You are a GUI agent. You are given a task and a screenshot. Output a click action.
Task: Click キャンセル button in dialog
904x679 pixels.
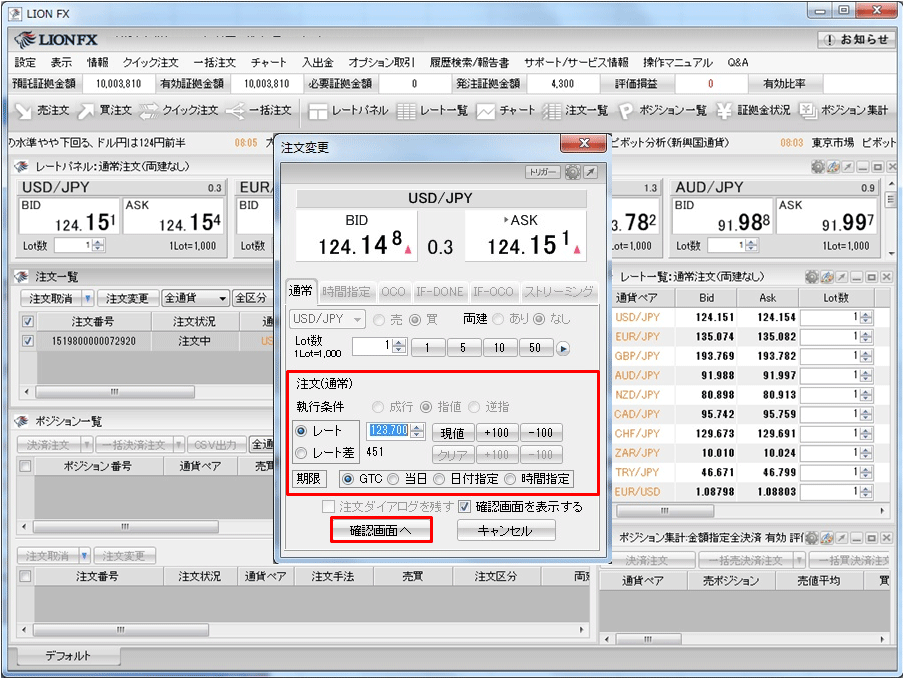pos(506,530)
